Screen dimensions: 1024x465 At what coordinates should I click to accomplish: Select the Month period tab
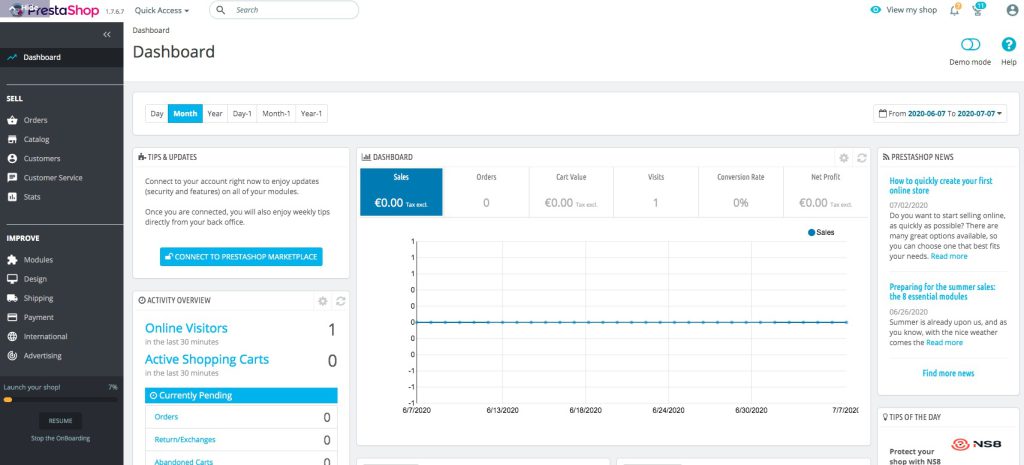click(185, 114)
